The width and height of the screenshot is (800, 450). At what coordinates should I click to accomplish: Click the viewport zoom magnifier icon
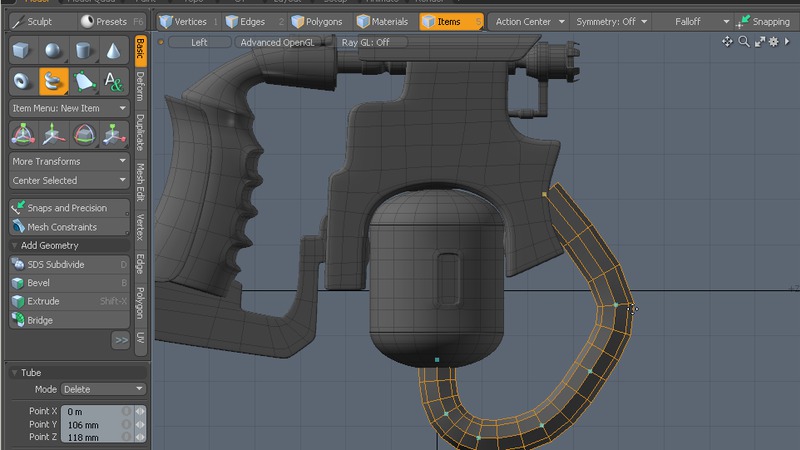tap(744, 42)
